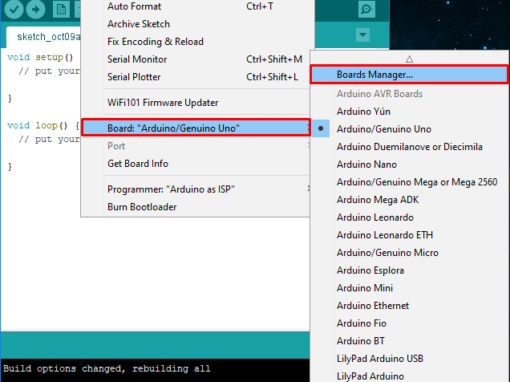Screen dimensions: 510x382
Task: Open Serial Monitor magnifier icon
Action: pos(367,9)
